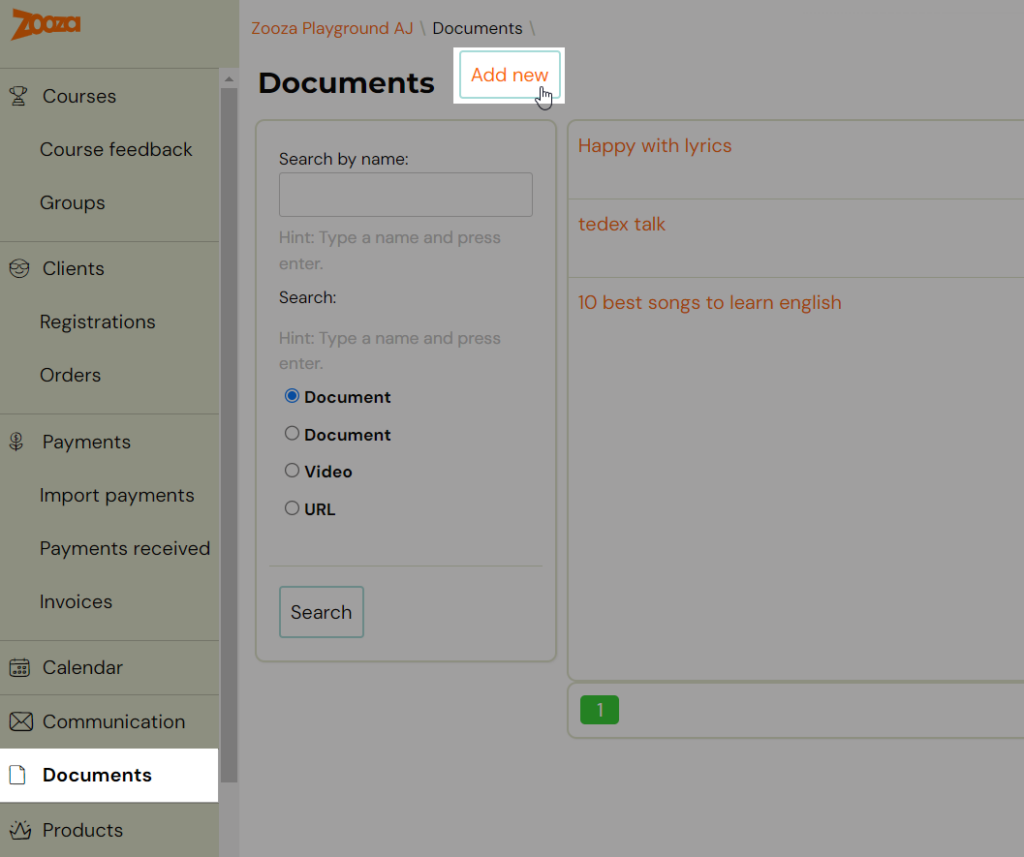Click the Add new button
Viewport: 1024px width, 857px height.
tap(509, 75)
